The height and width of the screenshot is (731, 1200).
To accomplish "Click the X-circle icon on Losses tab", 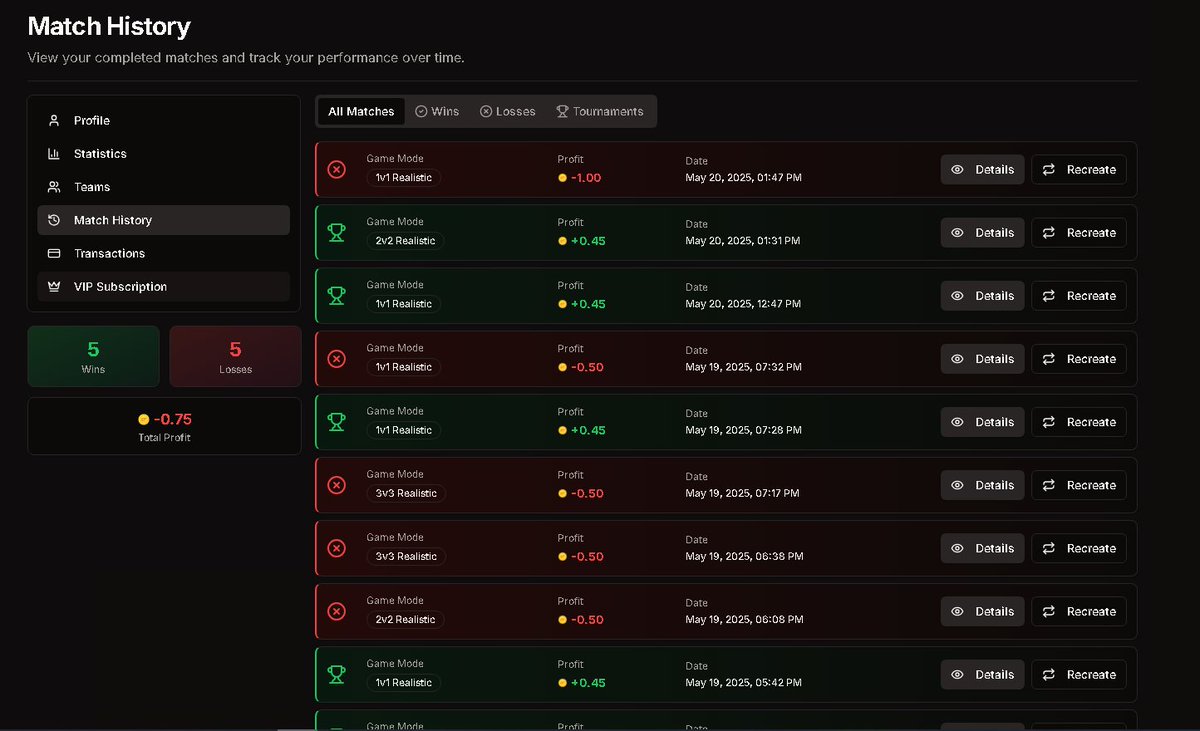I will tap(486, 112).
